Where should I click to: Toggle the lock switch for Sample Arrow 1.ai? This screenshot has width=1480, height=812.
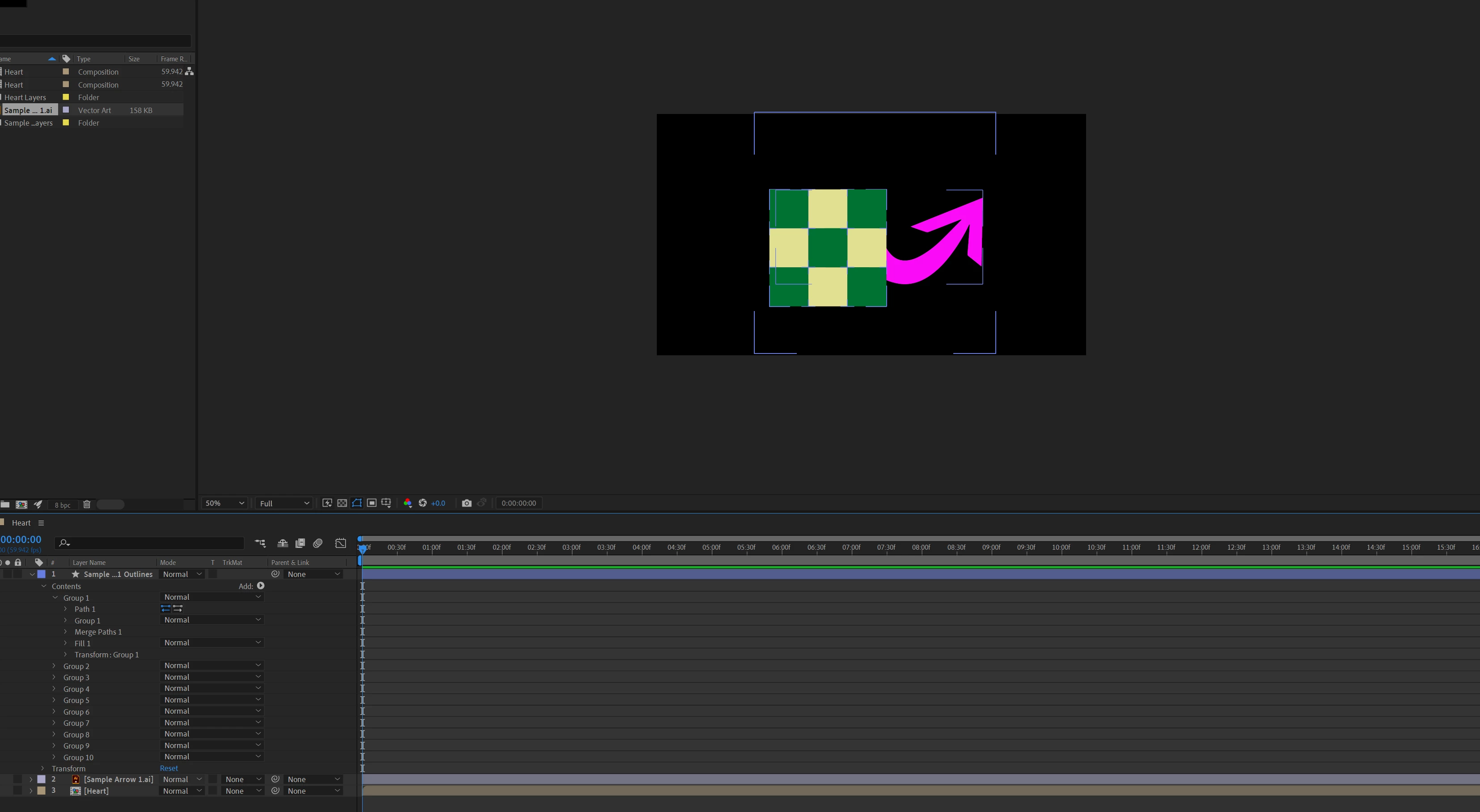18,779
